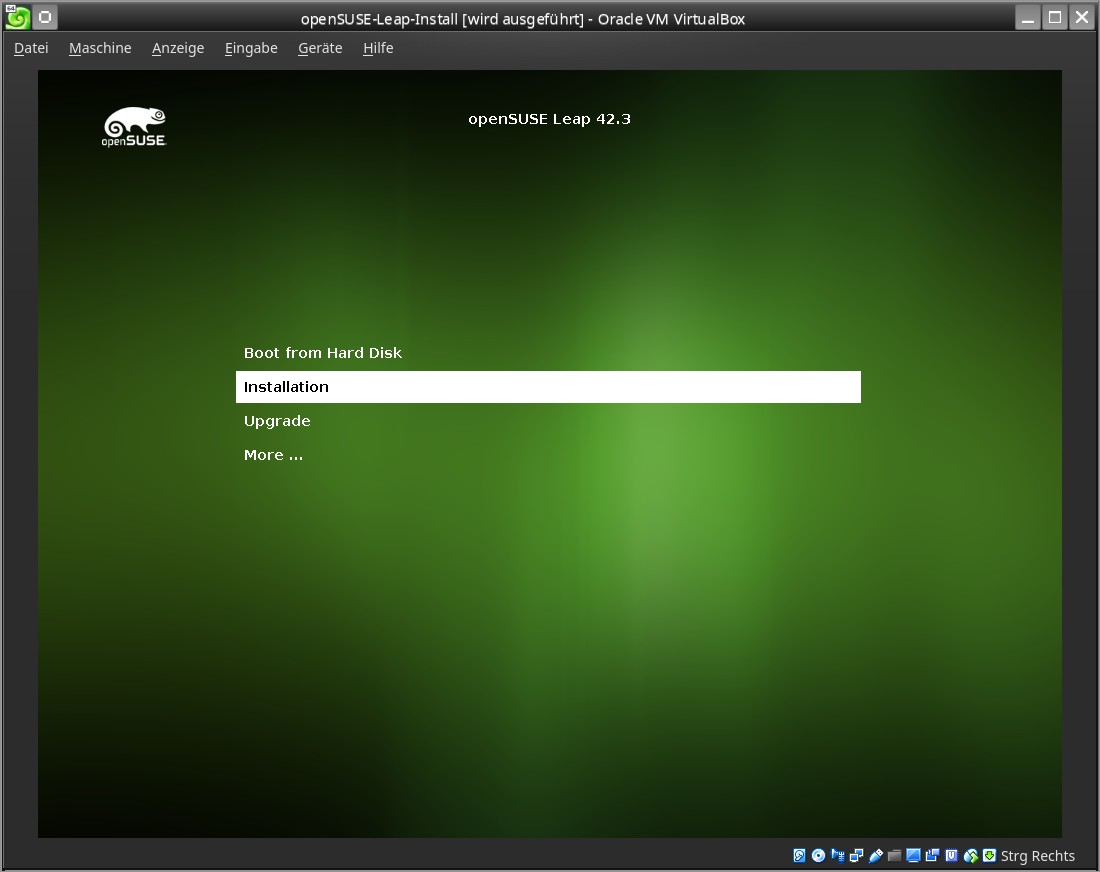The height and width of the screenshot is (872, 1100).
Task: Click the CPU virtualization status icon
Action: (x=951, y=855)
